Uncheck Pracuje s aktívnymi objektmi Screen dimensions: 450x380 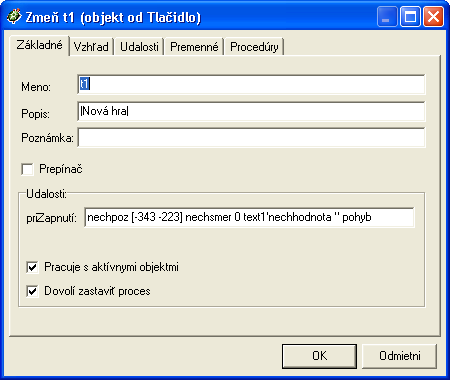[32, 267]
